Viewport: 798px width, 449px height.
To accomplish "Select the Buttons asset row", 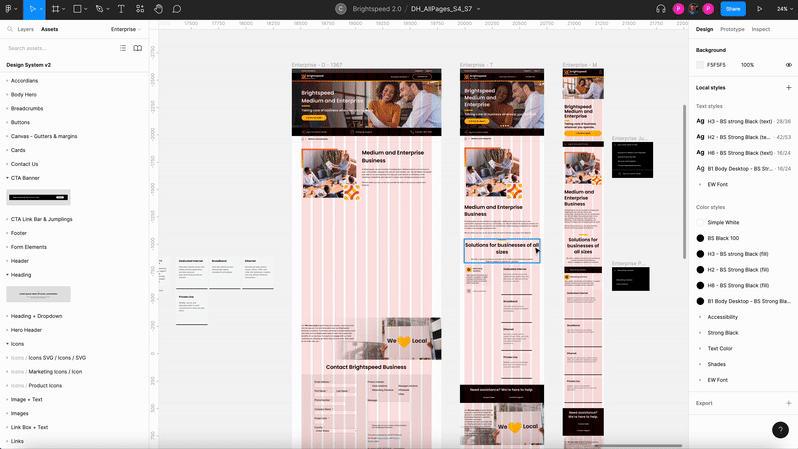I will click(x=74, y=122).
